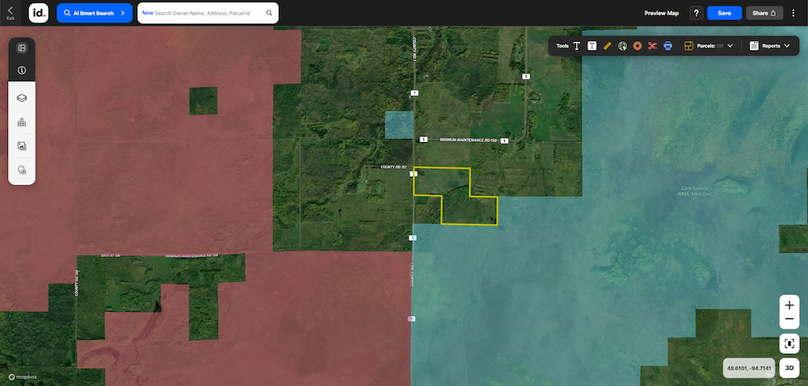This screenshot has width=808, height=386.
Task: Click the yellow outlined parcel
Action: pos(455,196)
